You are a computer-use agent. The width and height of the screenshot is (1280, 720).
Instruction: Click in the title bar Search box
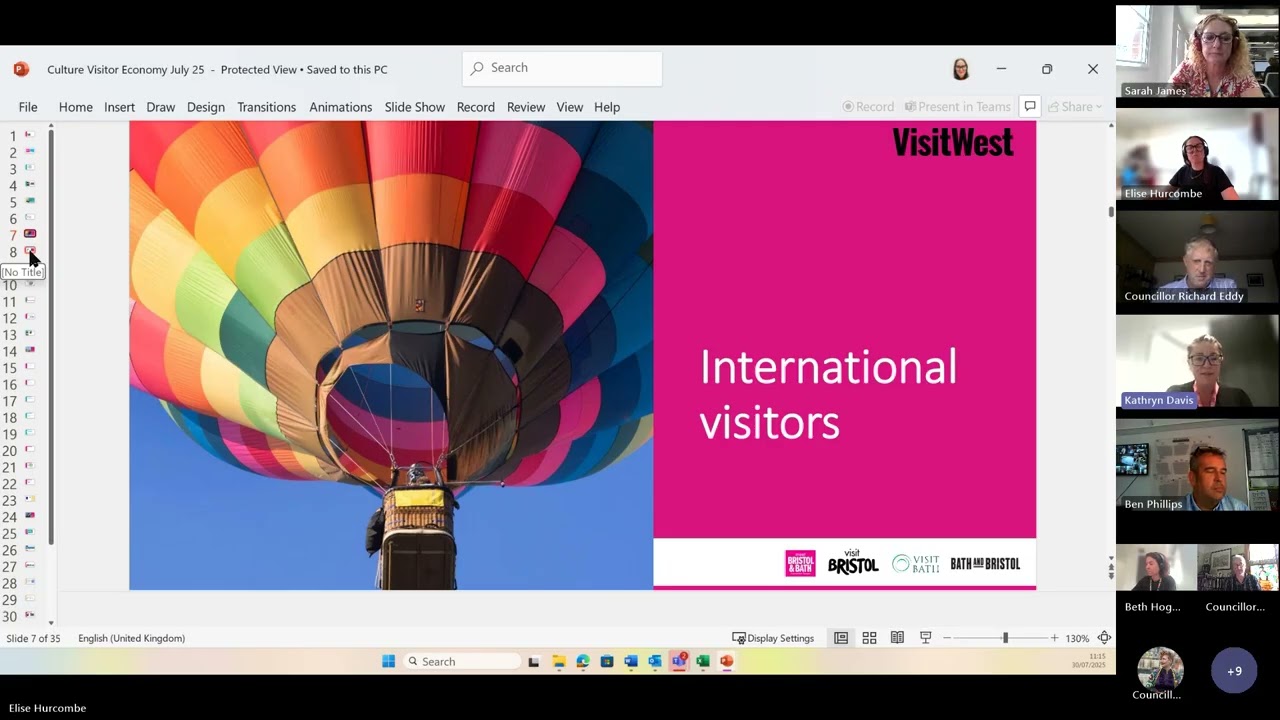[x=562, y=68]
